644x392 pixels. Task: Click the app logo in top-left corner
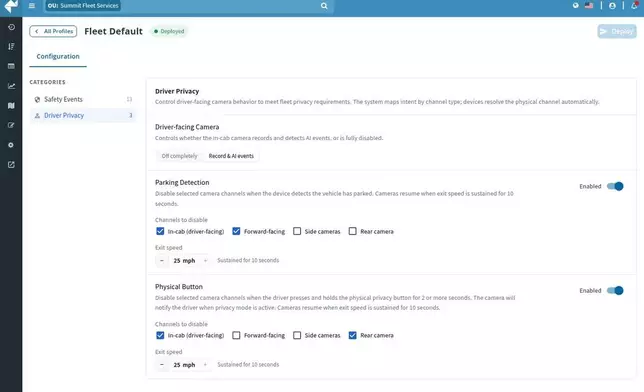click(x=11, y=6)
